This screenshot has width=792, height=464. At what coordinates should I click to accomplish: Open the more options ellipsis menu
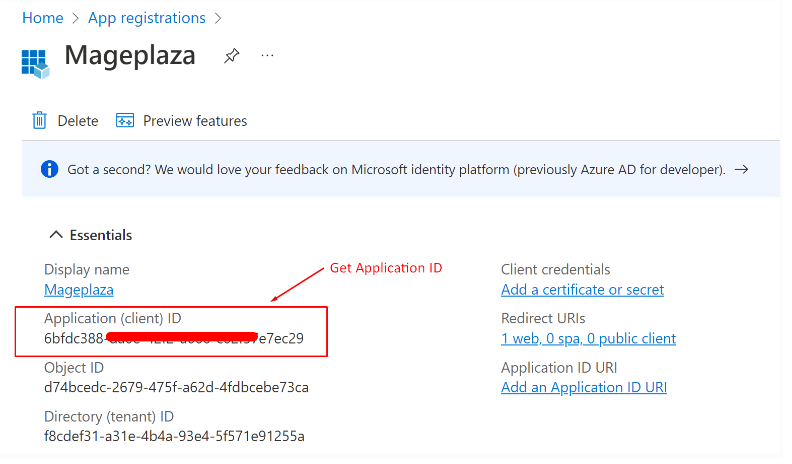[267, 56]
